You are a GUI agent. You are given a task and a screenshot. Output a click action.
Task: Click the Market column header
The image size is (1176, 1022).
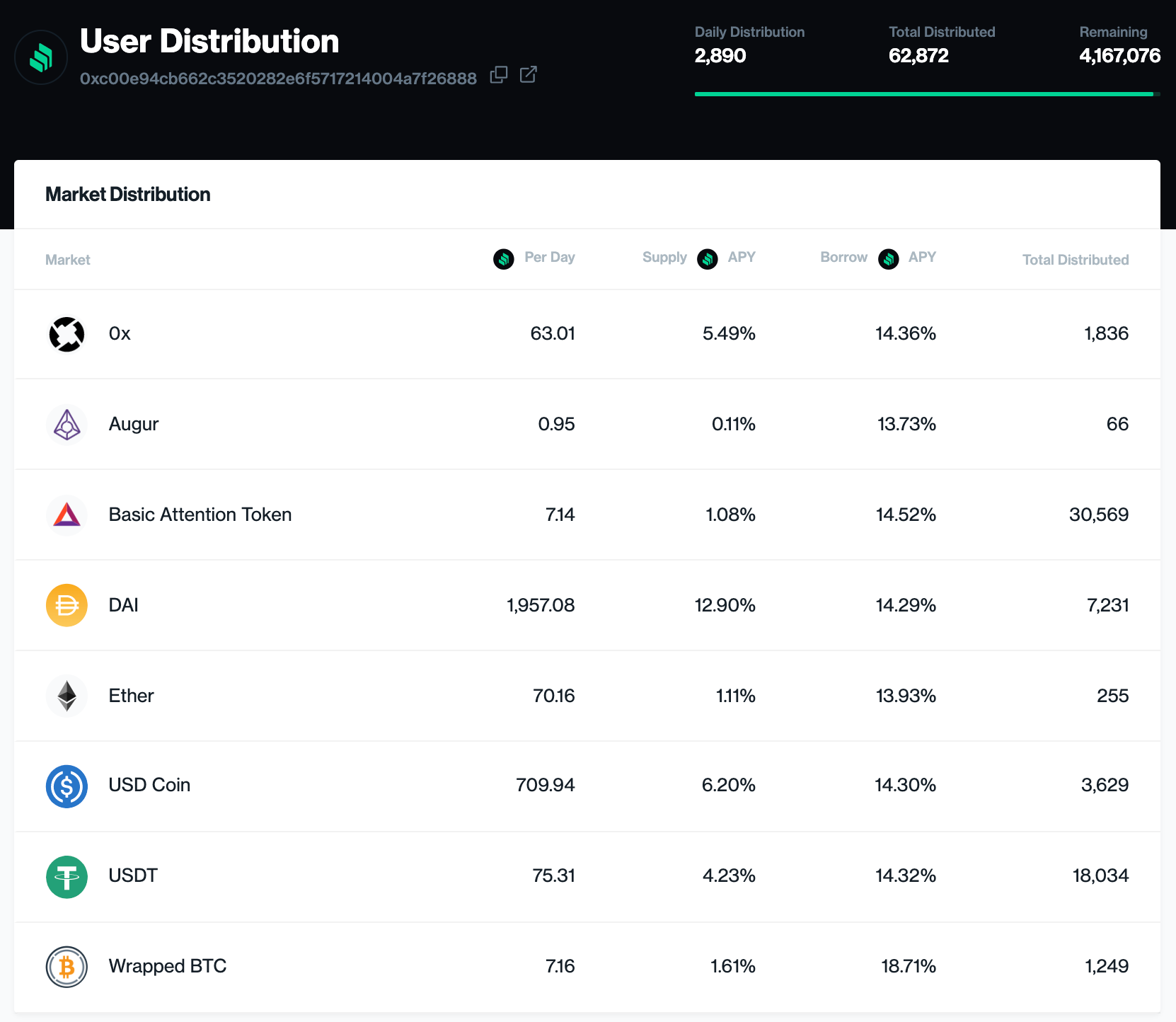tap(68, 260)
